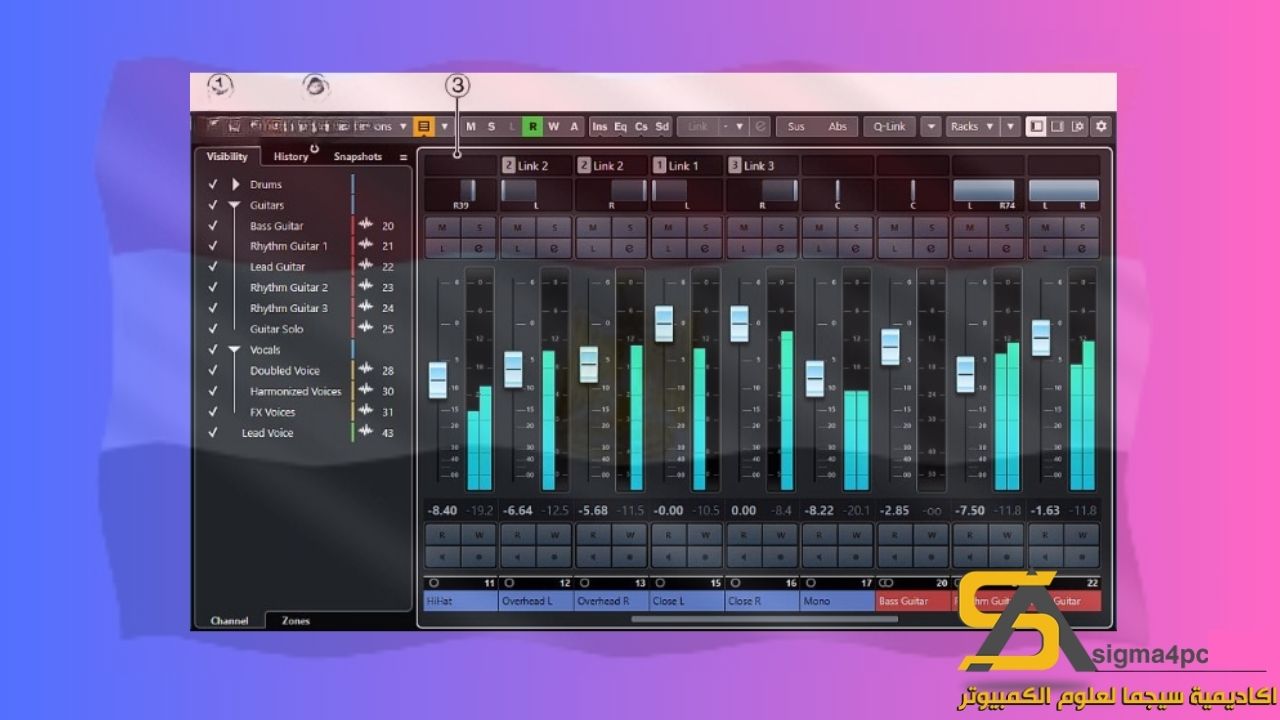Viewport: 1280px width, 720px height.
Task: Open the Link group dropdown arrow
Action: (740, 127)
